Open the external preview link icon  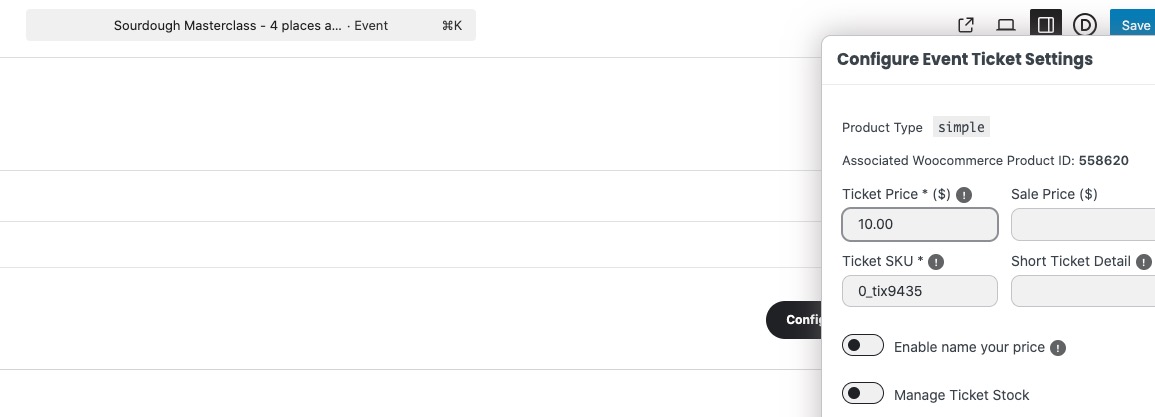point(966,25)
